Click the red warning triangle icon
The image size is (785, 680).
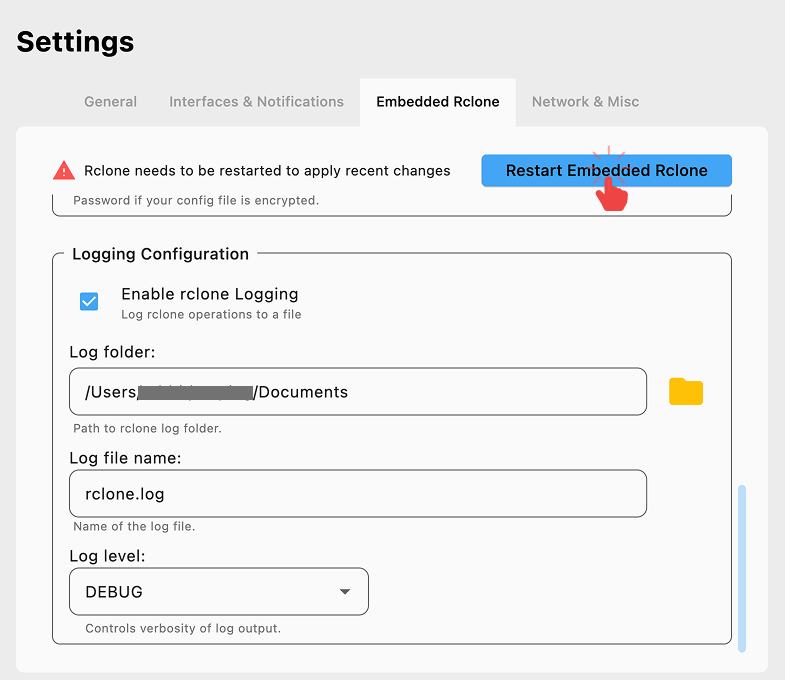pyautogui.click(x=64, y=171)
